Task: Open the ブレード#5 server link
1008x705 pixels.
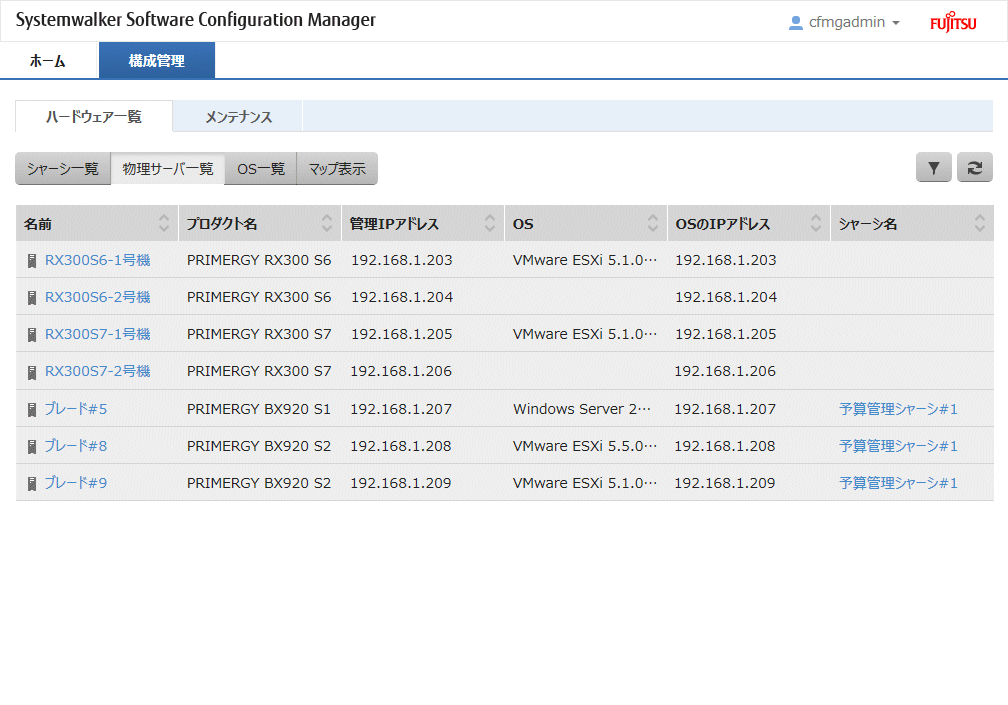Action: [x=76, y=409]
